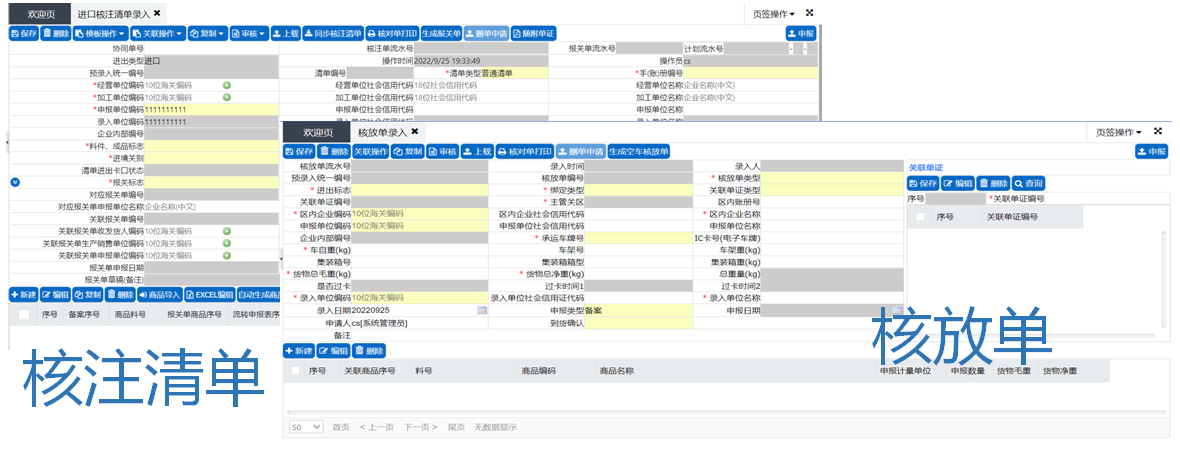Click 上载 in the 核放单 toolbar
1180x450 pixels.
coord(476,151)
